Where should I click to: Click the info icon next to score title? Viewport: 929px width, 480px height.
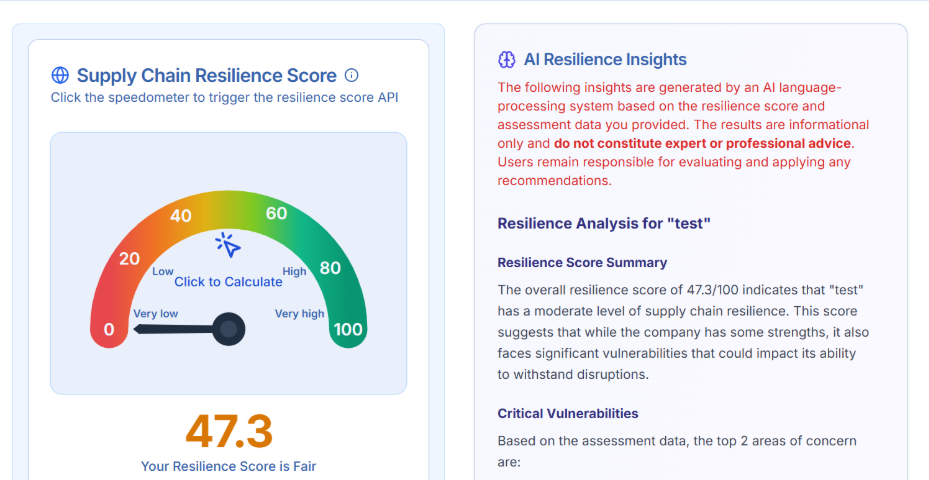[x=351, y=75]
